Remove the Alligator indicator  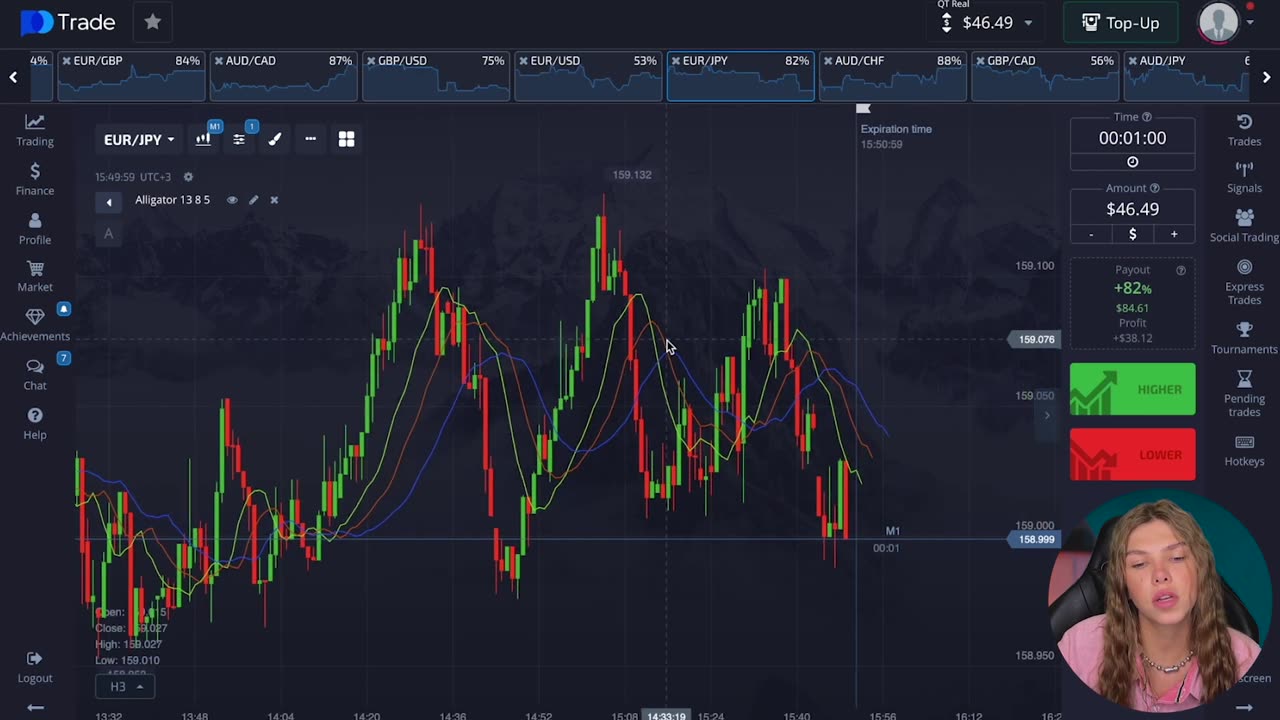274,200
